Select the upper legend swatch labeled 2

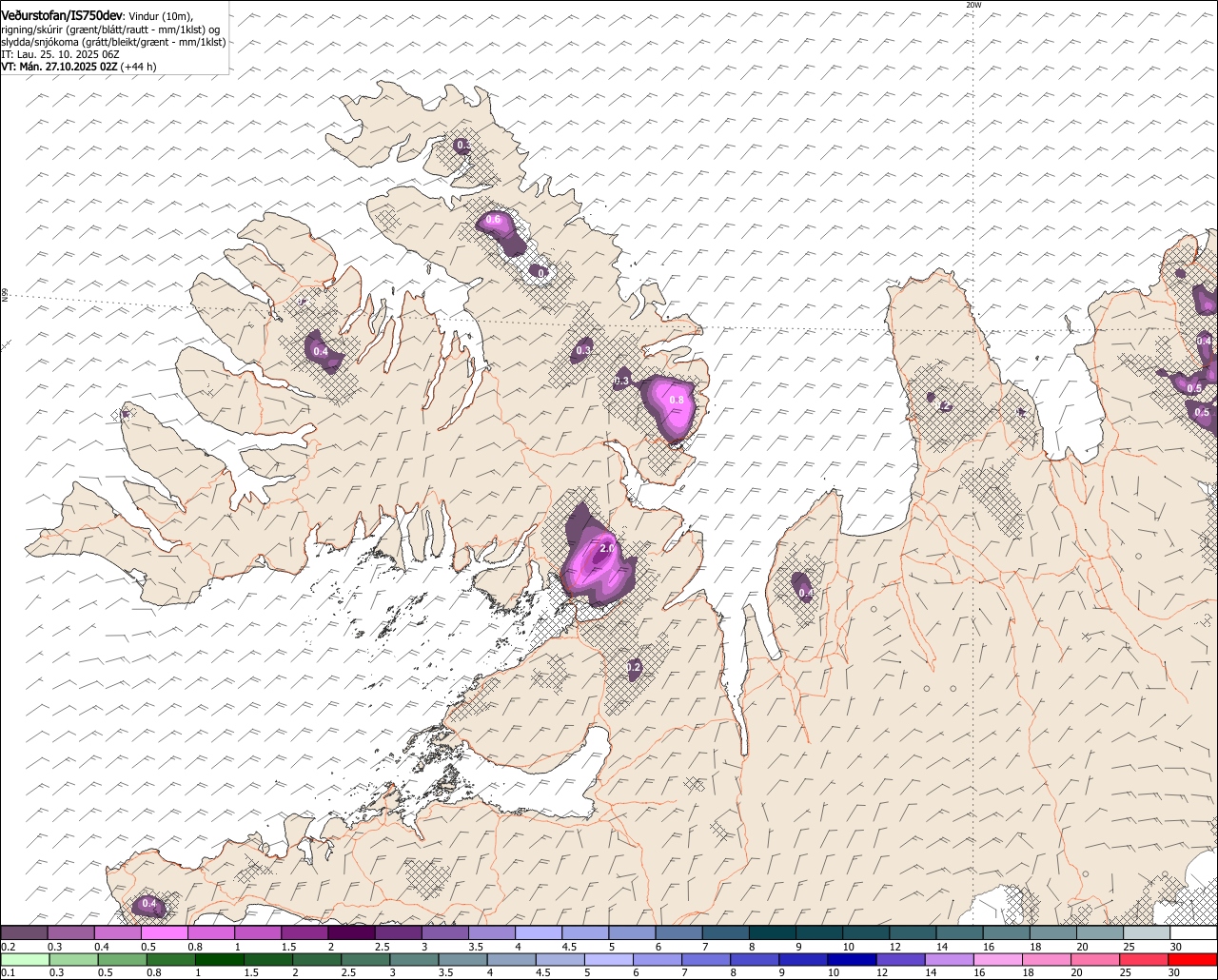[x=351, y=932]
